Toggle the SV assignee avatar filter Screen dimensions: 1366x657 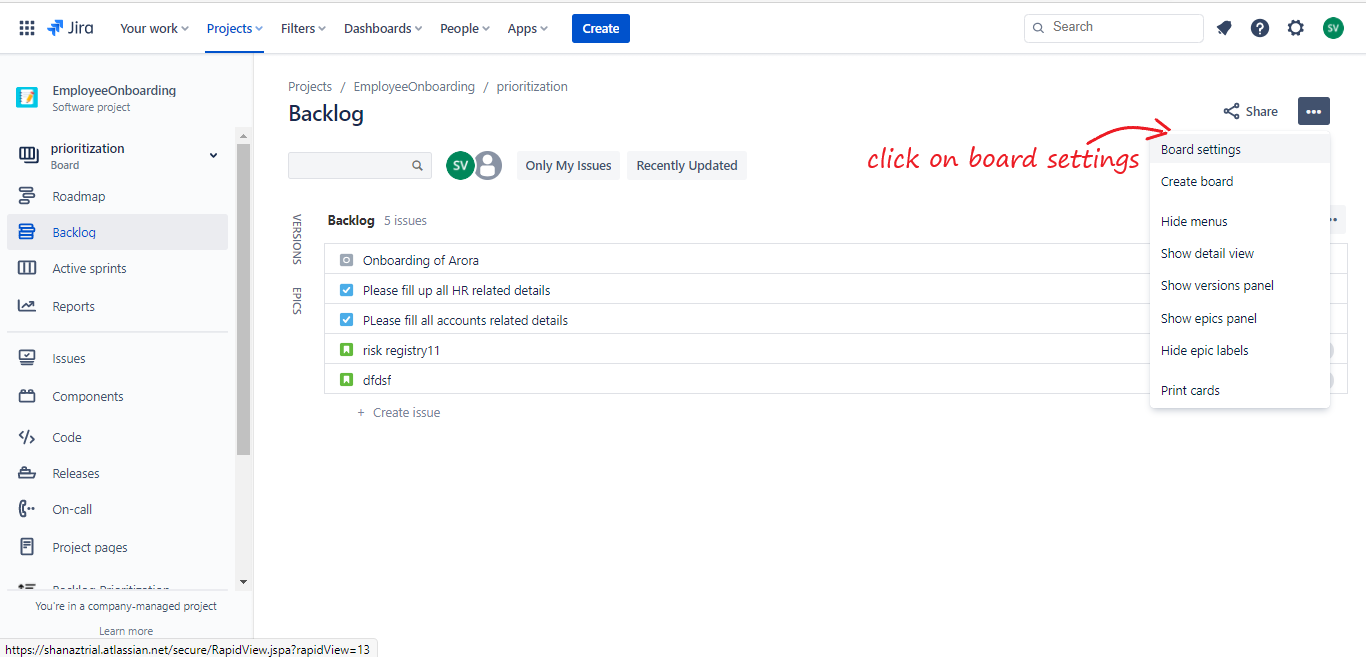click(x=460, y=165)
